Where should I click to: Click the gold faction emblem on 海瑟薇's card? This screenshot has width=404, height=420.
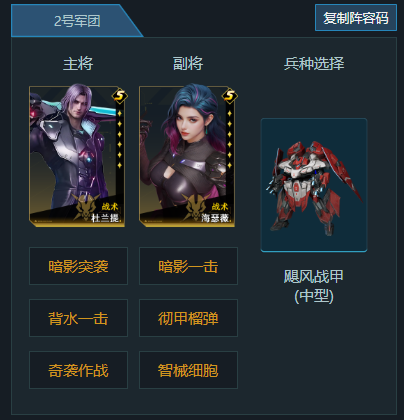click(196, 207)
